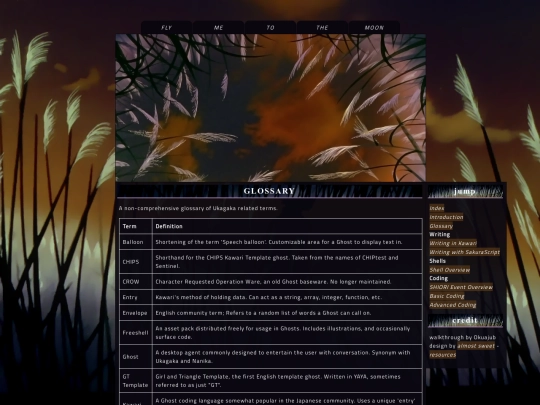Open the MOON navigation tab
Screen dimensions: 540x405
point(374,28)
